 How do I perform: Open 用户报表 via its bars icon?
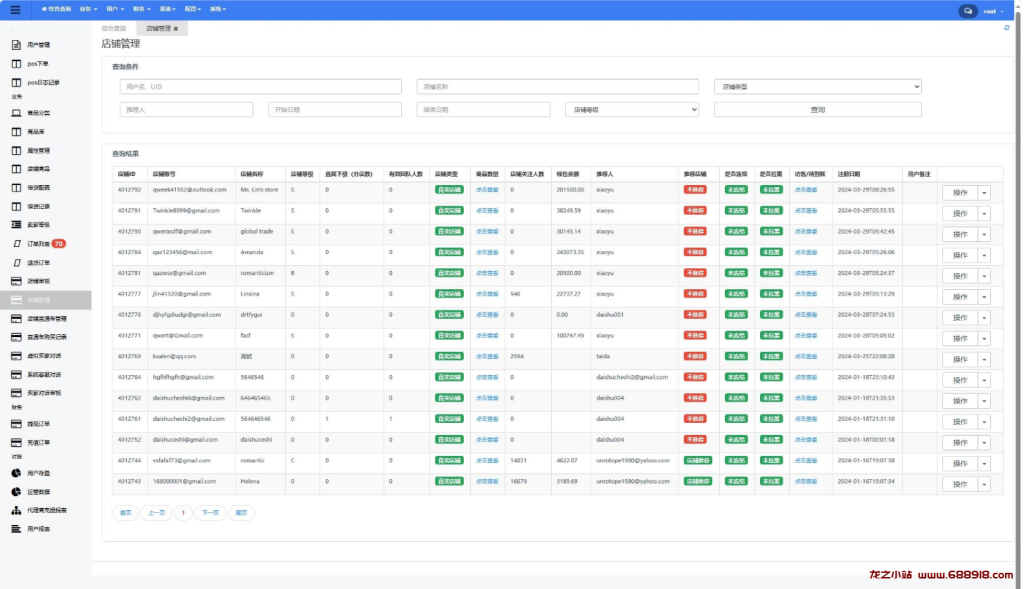tap(16, 529)
